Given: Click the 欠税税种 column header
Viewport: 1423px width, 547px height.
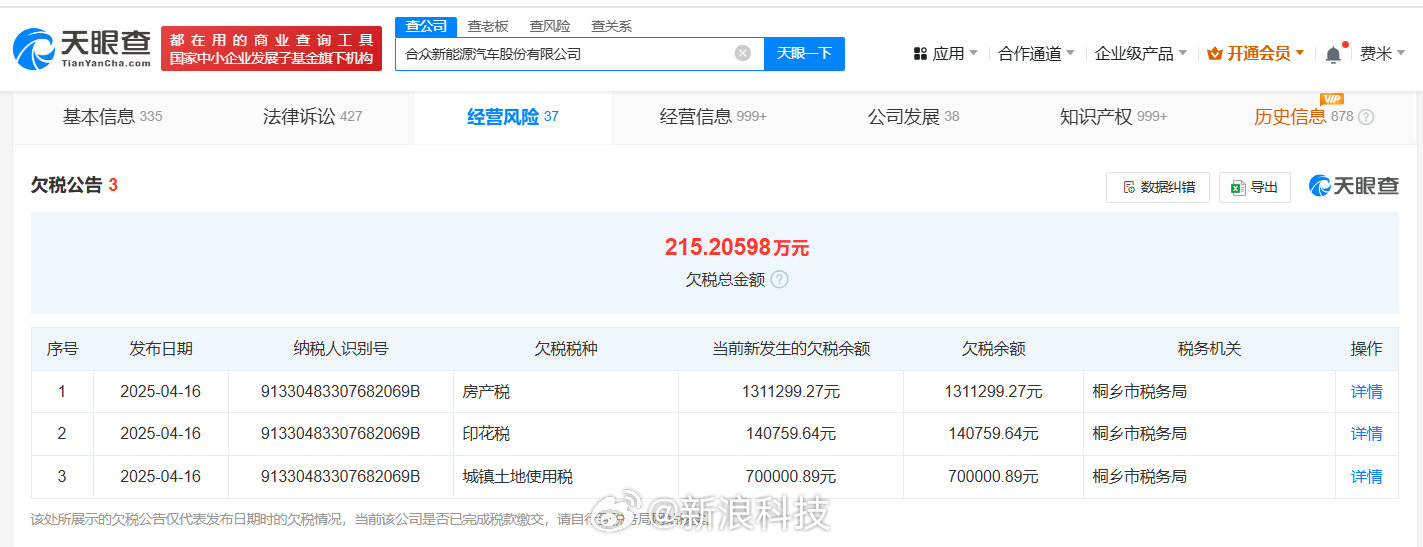Looking at the screenshot, I should pyautogui.click(x=565, y=349).
